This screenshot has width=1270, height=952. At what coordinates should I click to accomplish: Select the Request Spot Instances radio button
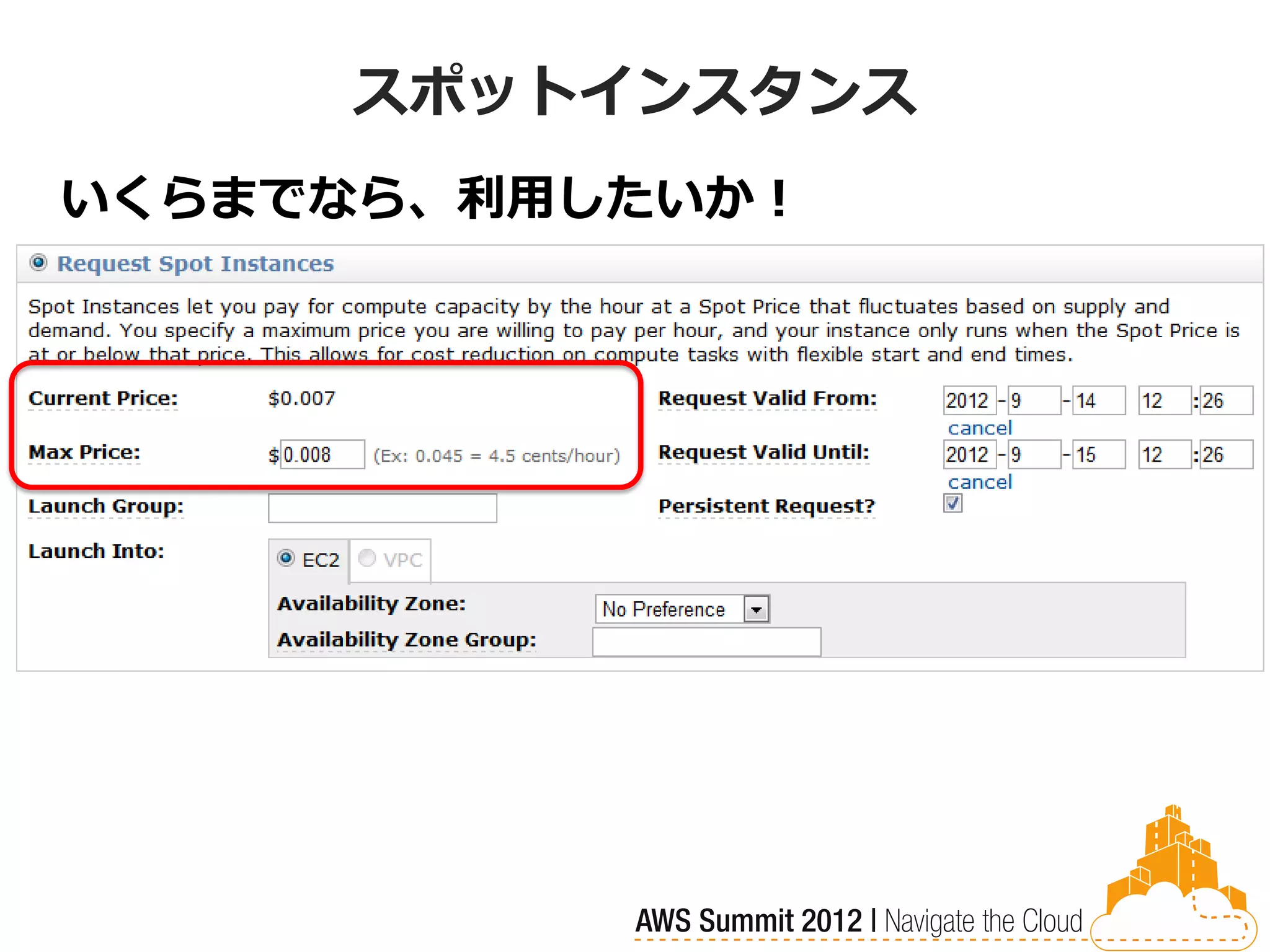[38, 263]
